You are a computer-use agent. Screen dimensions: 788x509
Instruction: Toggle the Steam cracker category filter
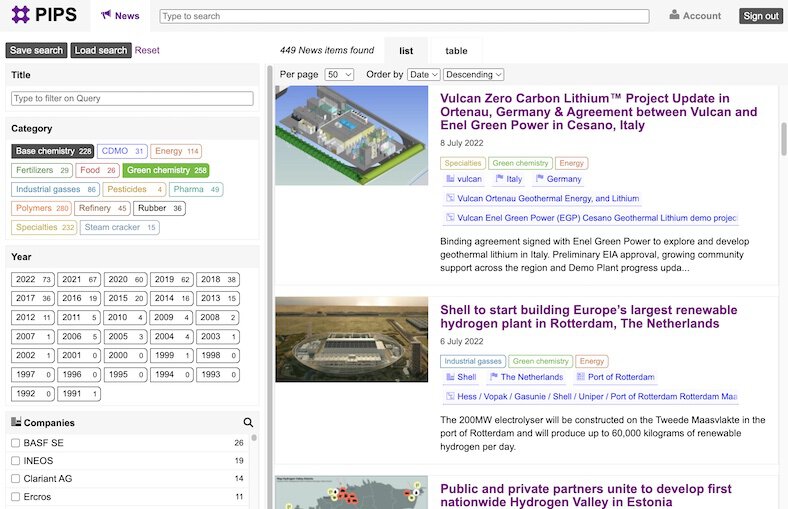tap(120, 227)
